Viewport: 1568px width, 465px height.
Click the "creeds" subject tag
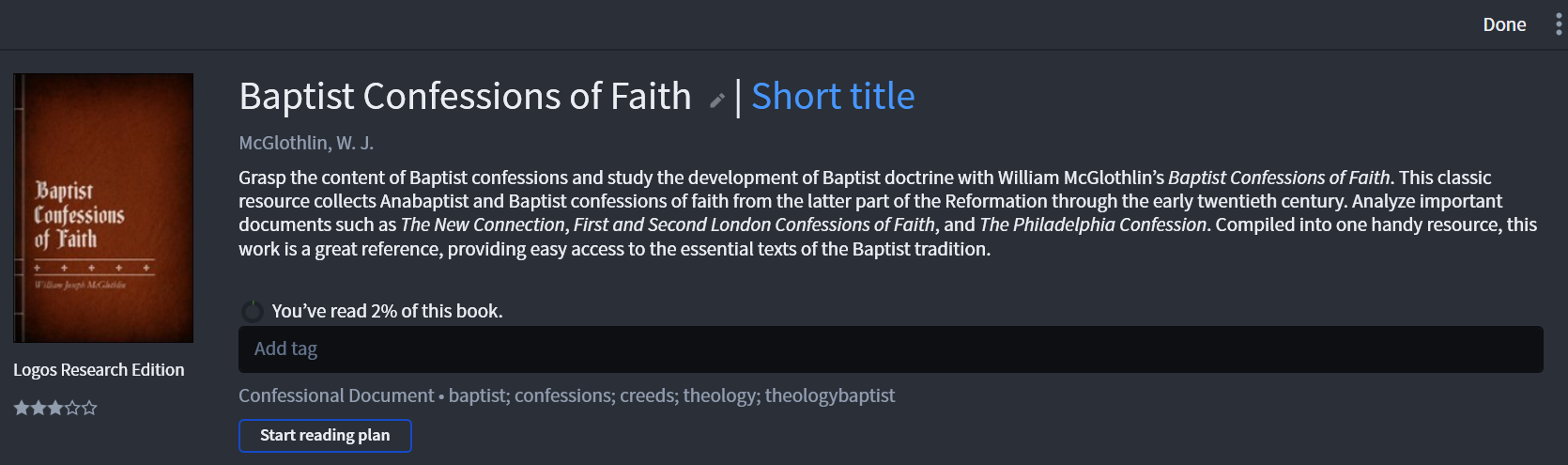pyautogui.click(x=648, y=395)
